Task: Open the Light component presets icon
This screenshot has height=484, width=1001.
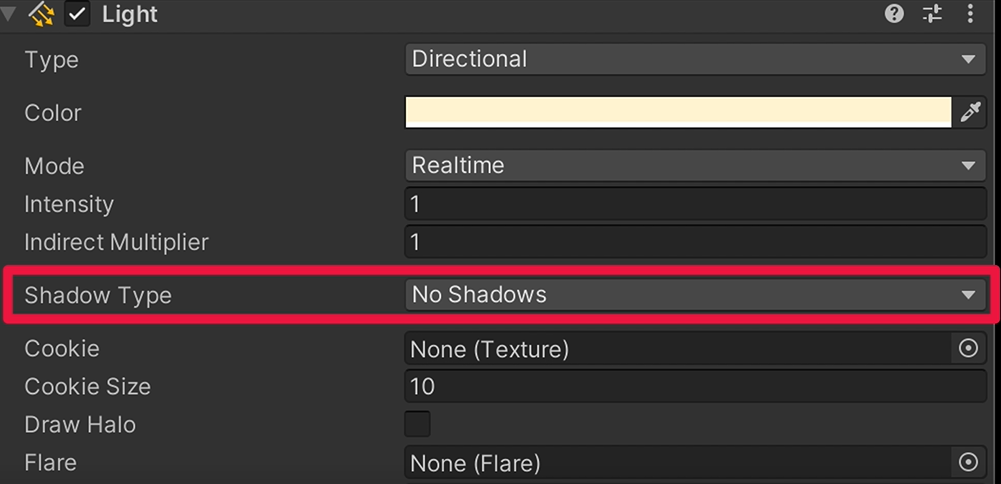Action: click(933, 13)
